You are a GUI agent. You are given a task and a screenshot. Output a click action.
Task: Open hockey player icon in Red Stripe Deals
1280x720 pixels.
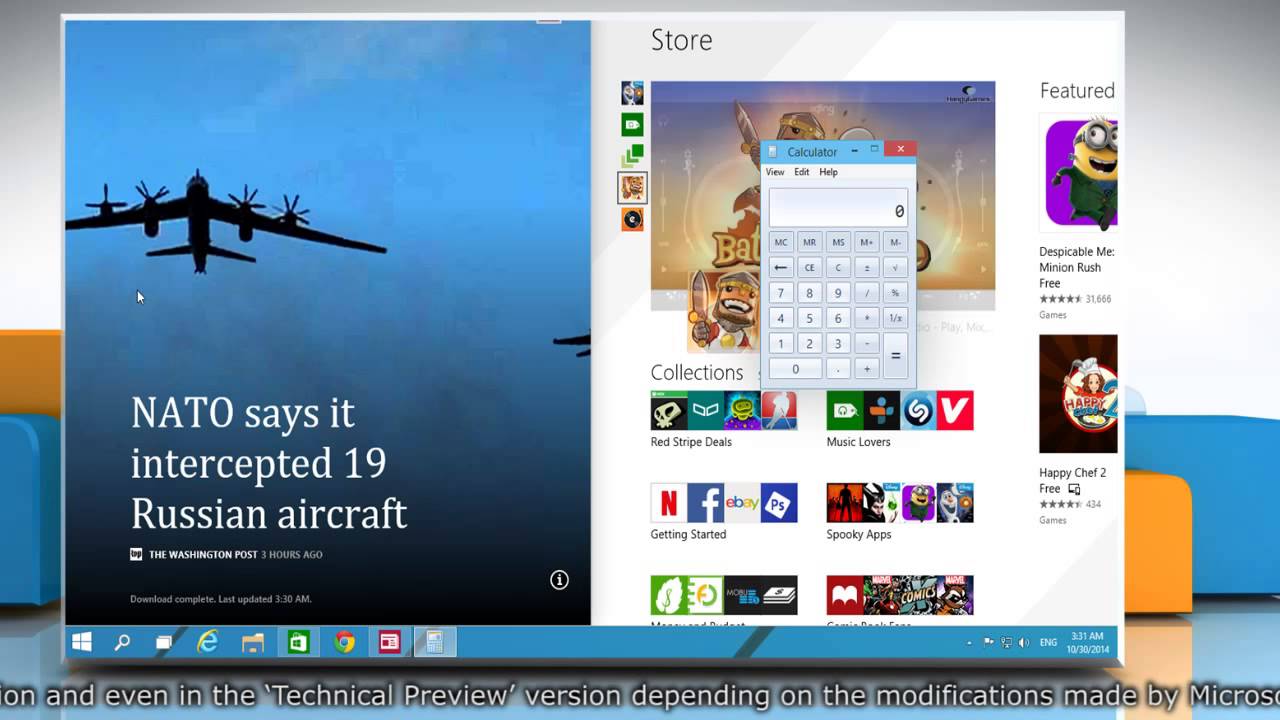(x=779, y=410)
